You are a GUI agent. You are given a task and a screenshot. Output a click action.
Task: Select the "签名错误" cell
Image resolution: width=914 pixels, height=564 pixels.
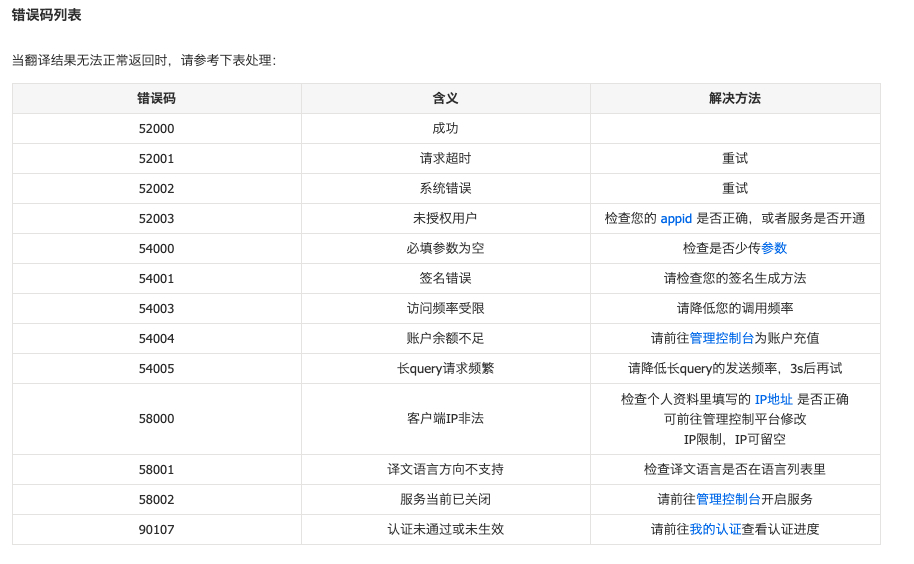445,278
